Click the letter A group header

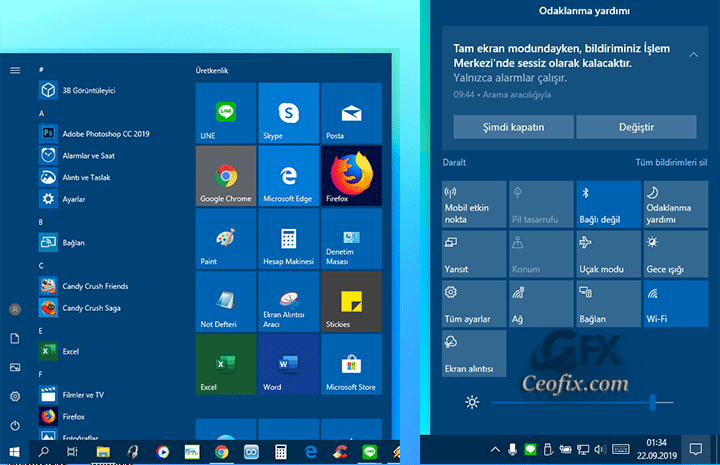point(41,113)
